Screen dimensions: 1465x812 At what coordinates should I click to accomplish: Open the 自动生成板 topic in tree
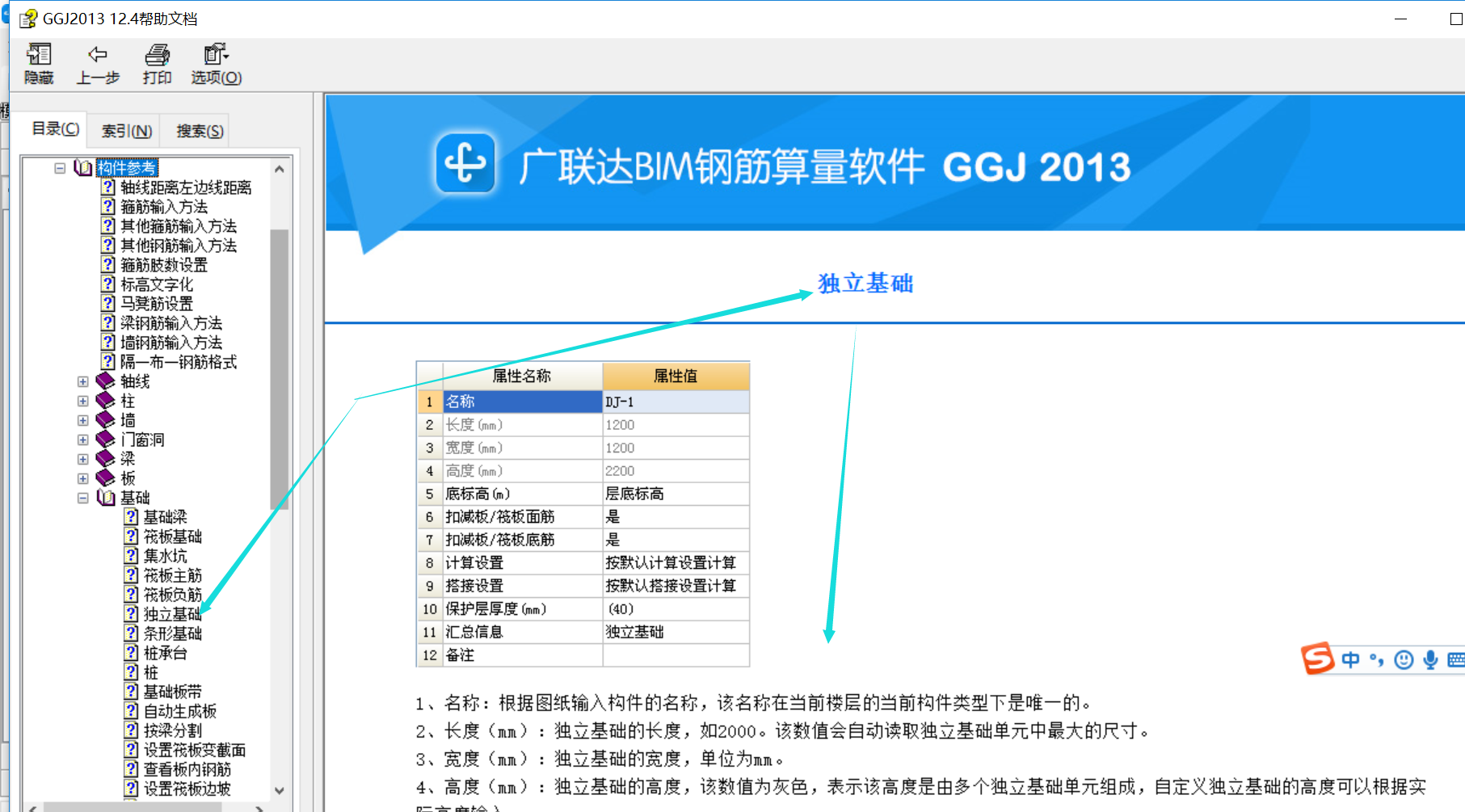180,711
